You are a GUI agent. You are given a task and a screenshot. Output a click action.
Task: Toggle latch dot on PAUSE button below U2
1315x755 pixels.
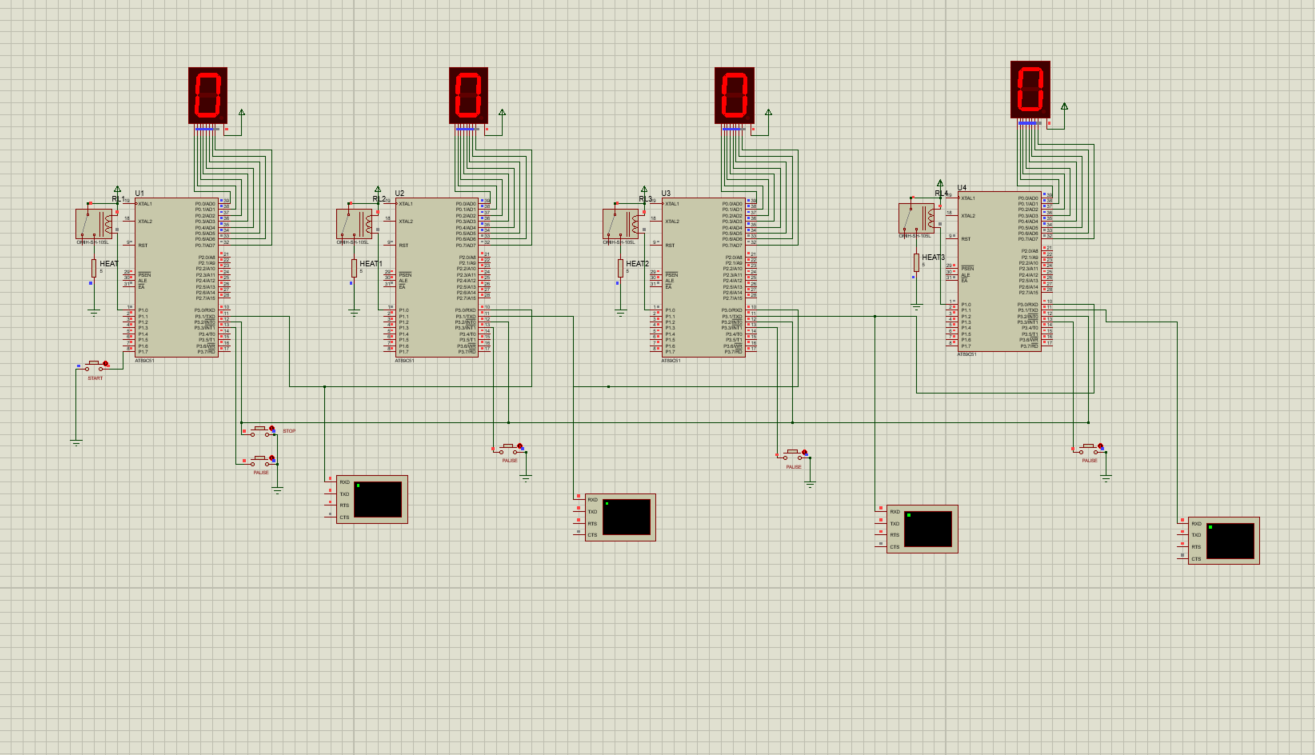coord(520,445)
